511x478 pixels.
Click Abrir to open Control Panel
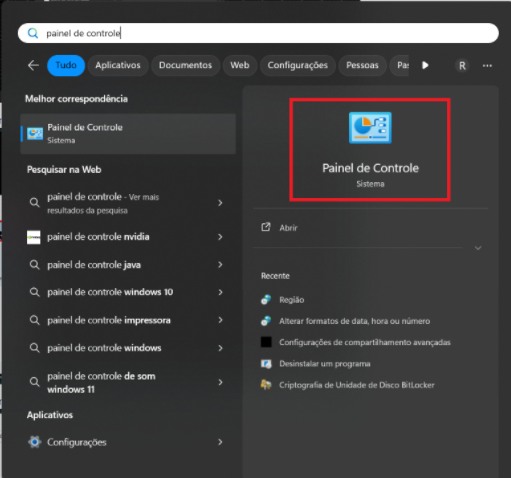point(288,228)
